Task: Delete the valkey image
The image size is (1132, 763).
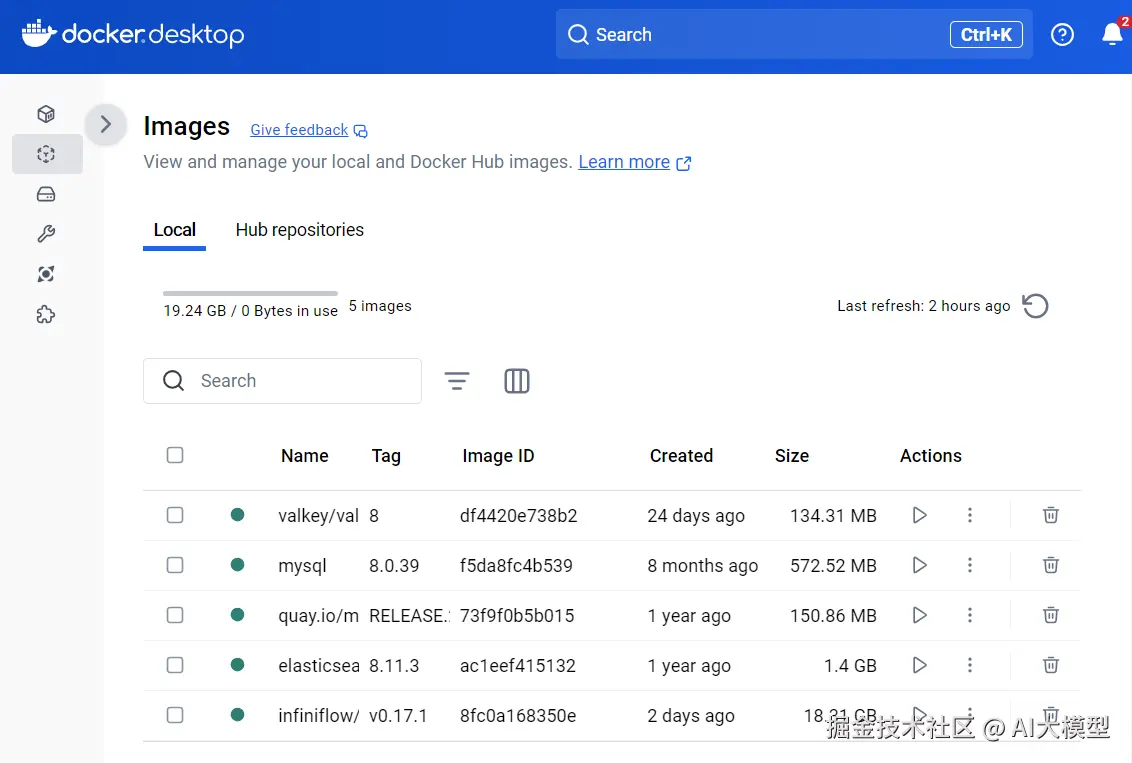Action: 1050,515
